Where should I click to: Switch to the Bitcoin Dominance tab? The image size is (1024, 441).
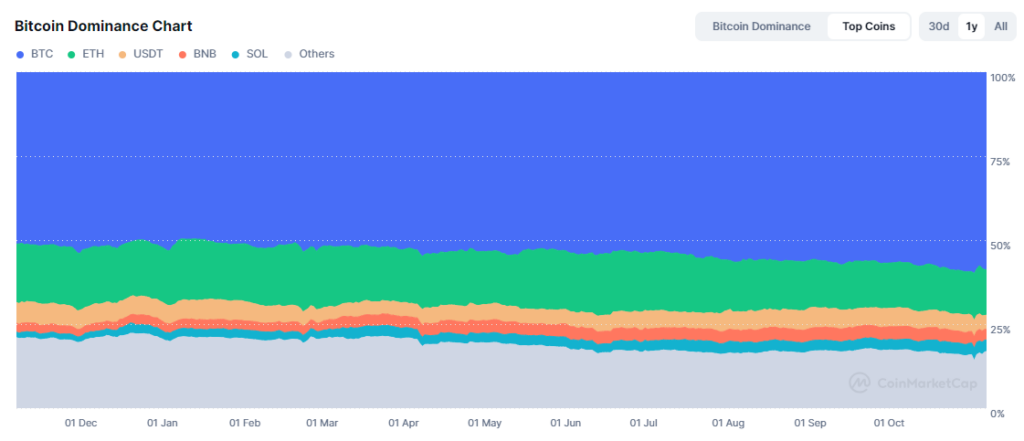click(761, 27)
